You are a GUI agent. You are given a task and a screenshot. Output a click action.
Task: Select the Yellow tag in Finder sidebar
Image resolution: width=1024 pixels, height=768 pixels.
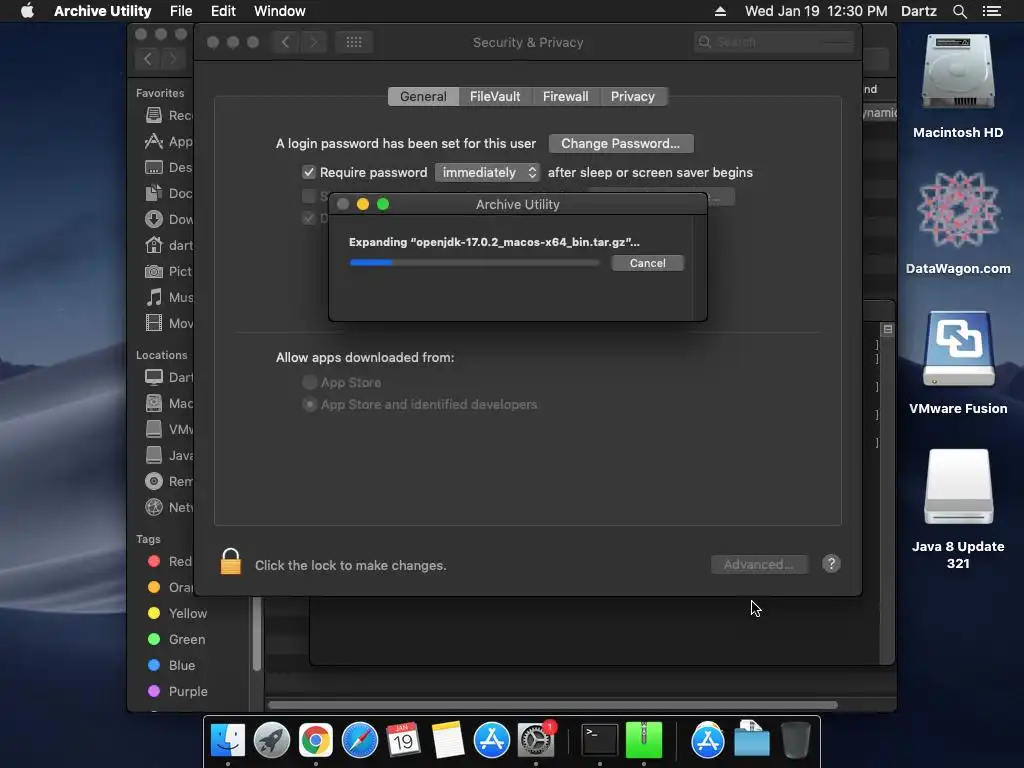[177, 613]
